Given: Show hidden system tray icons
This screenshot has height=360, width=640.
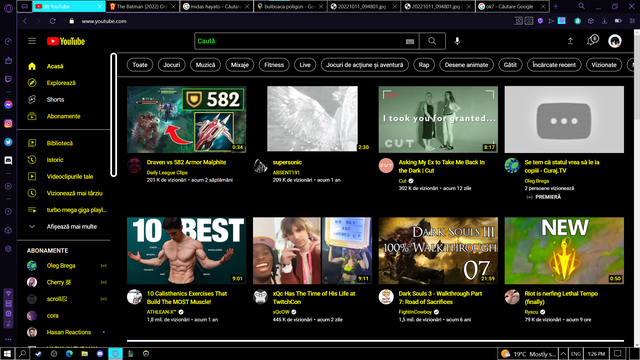Looking at the screenshot, I should pos(563,354).
